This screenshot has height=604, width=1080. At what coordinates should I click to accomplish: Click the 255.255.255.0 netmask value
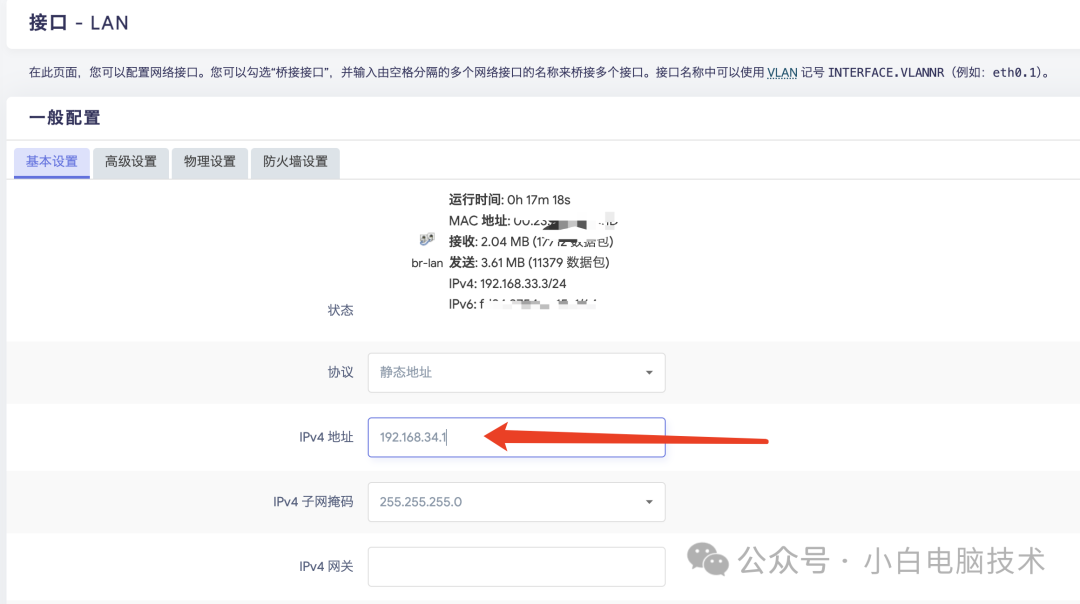(x=421, y=502)
